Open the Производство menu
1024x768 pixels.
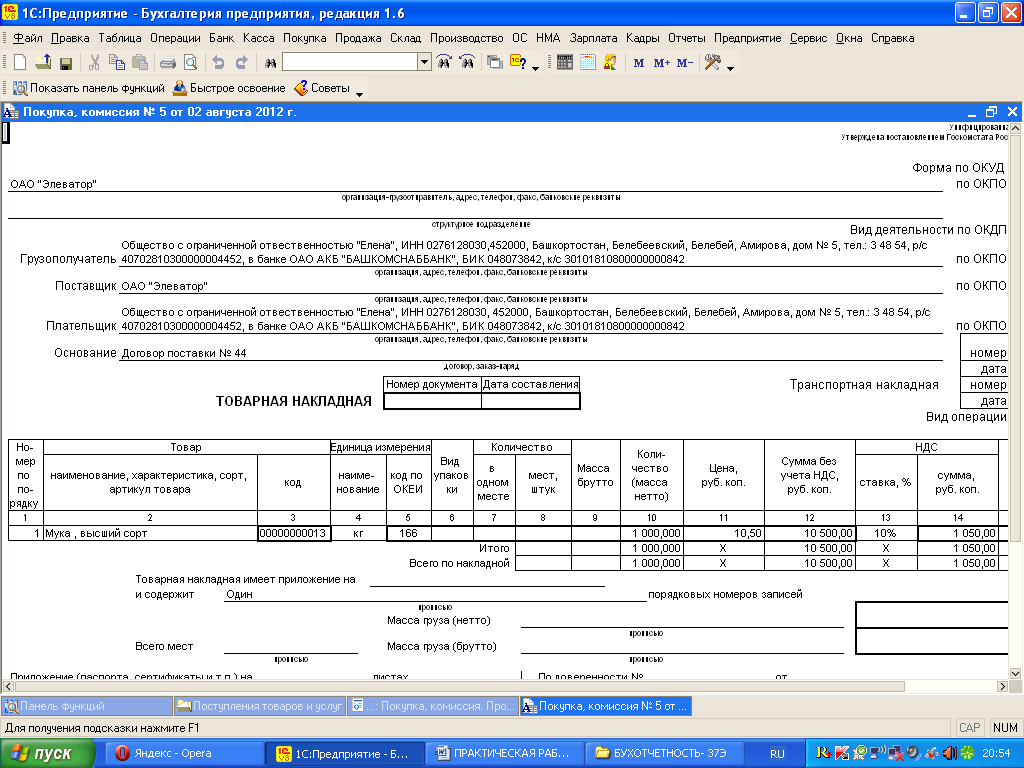click(466, 38)
